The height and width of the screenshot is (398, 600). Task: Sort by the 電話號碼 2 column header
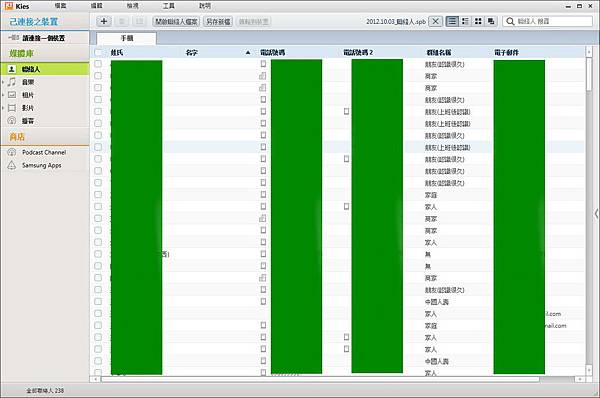(x=358, y=52)
